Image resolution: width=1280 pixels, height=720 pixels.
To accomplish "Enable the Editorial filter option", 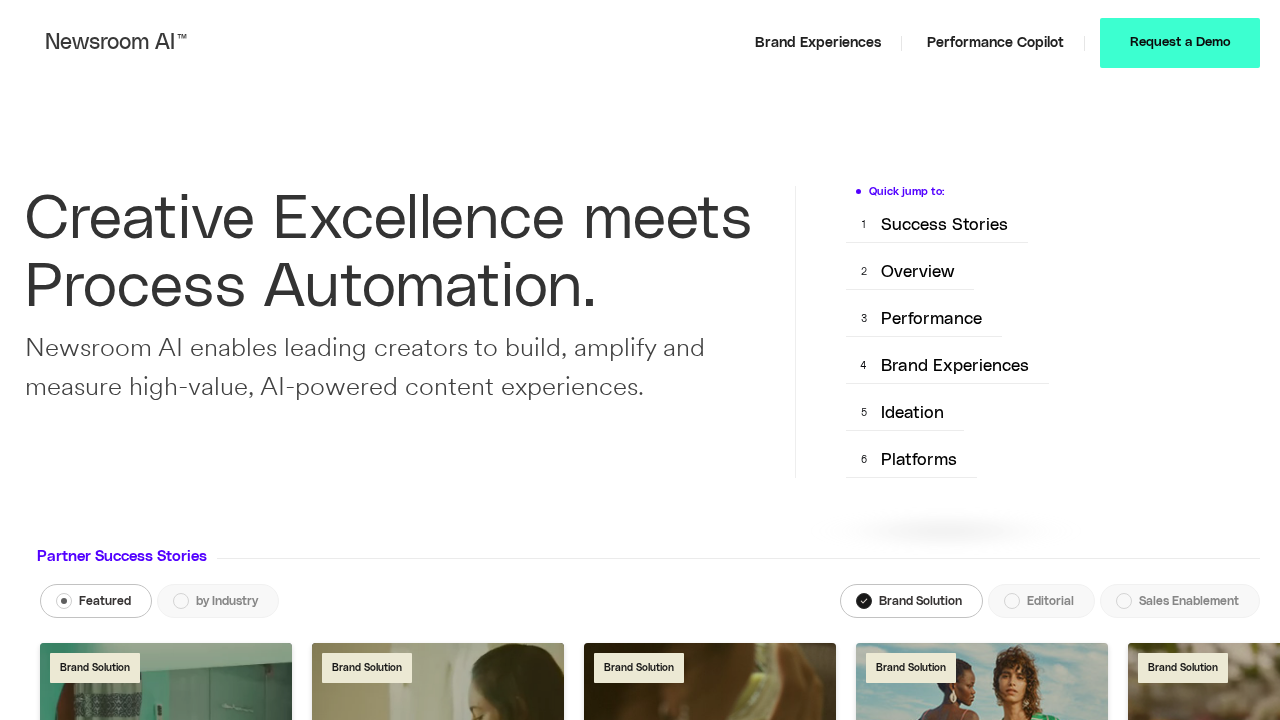I will pos(1040,601).
